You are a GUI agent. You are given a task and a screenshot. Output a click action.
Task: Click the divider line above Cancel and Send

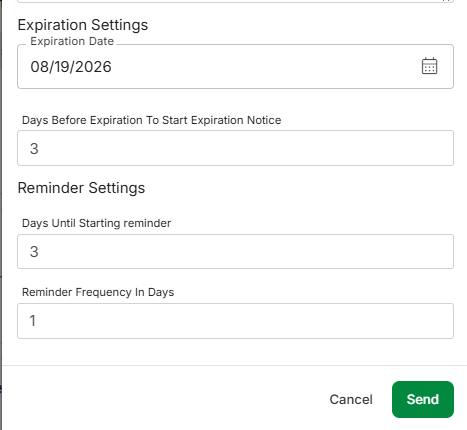click(x=235, y=365)
